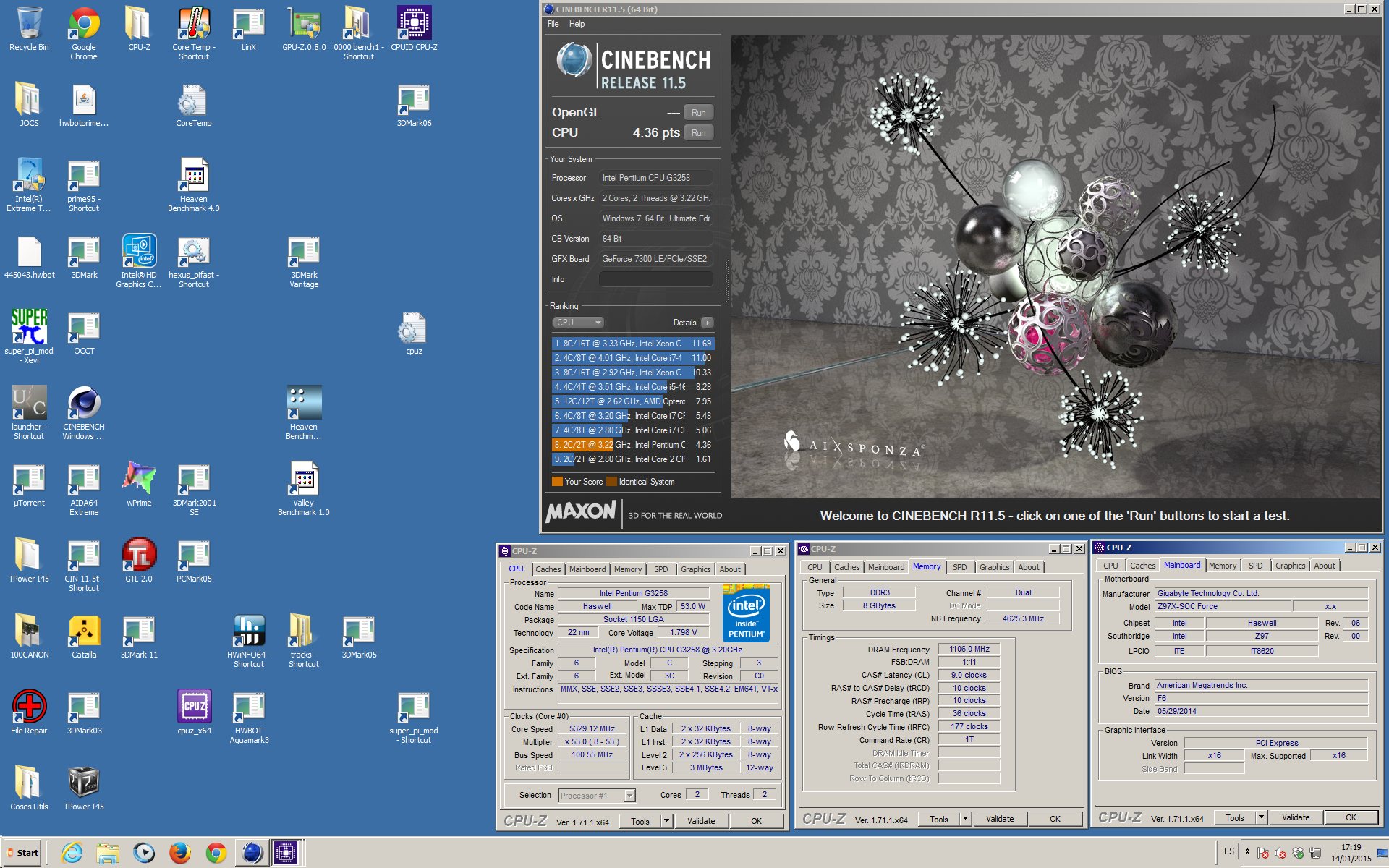Switch to the CPU tab in the CPU-Z Memory window
Viewport: 1389px width, 868px height.
click(x=815, y=567)
